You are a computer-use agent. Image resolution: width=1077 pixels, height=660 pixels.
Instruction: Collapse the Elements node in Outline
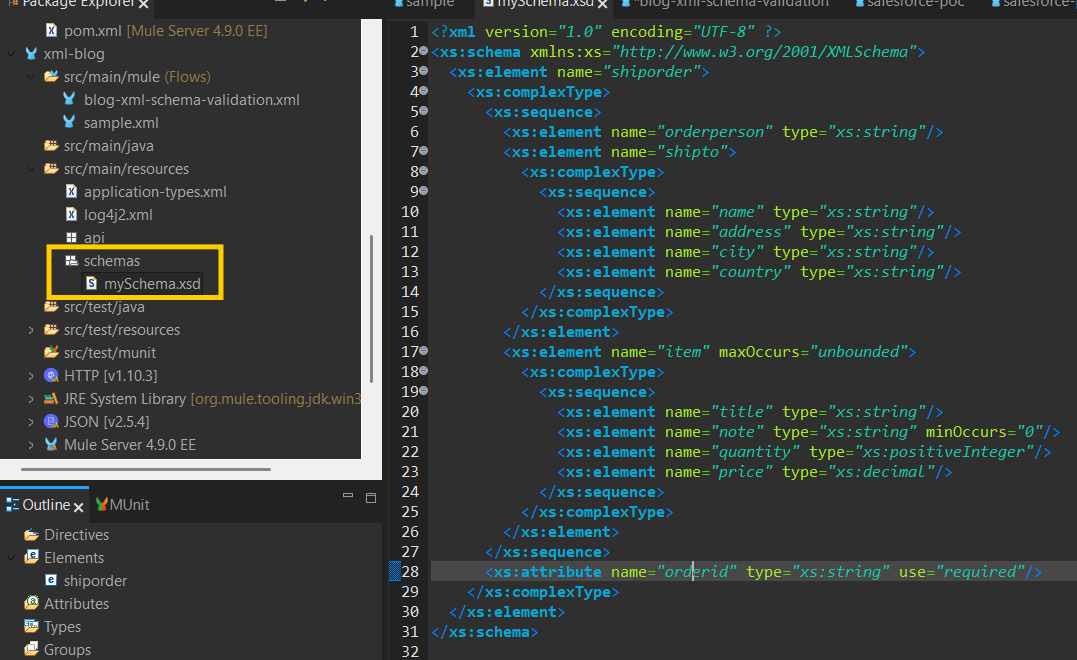pos(12,558)
